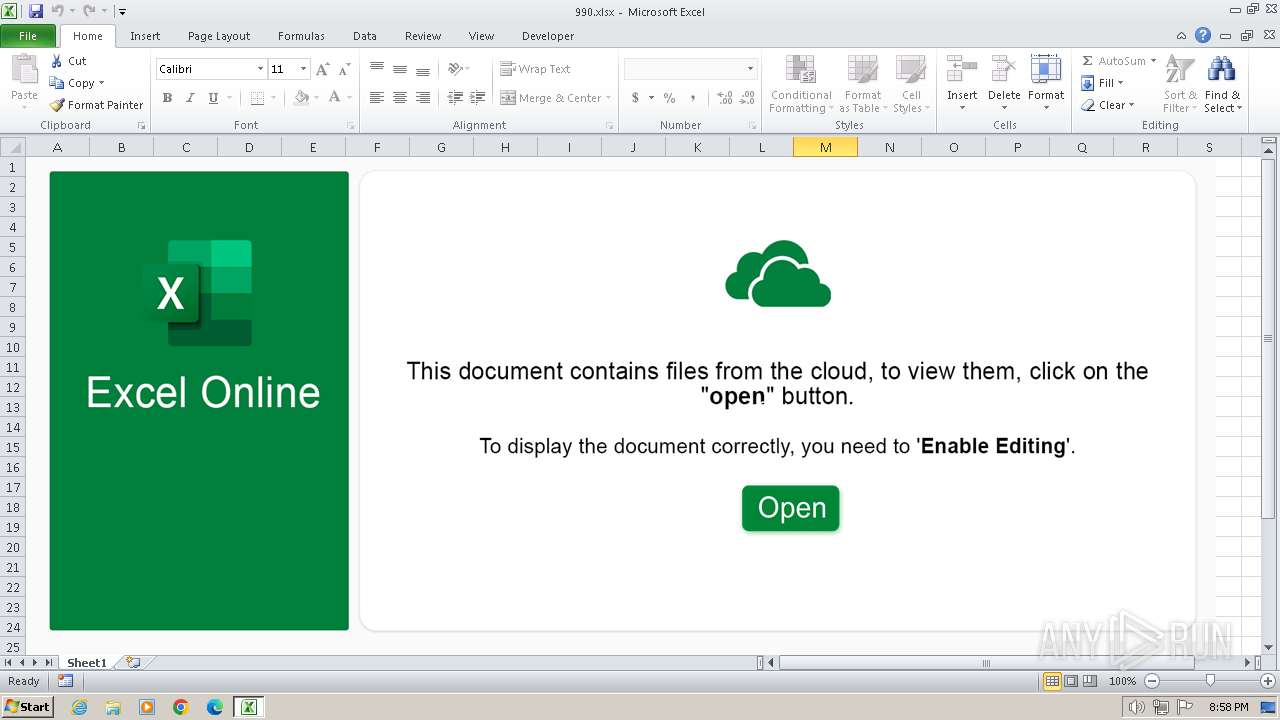Increase indent of cell content
Screen dimensions: 1280x720
[x=478, y=98]
